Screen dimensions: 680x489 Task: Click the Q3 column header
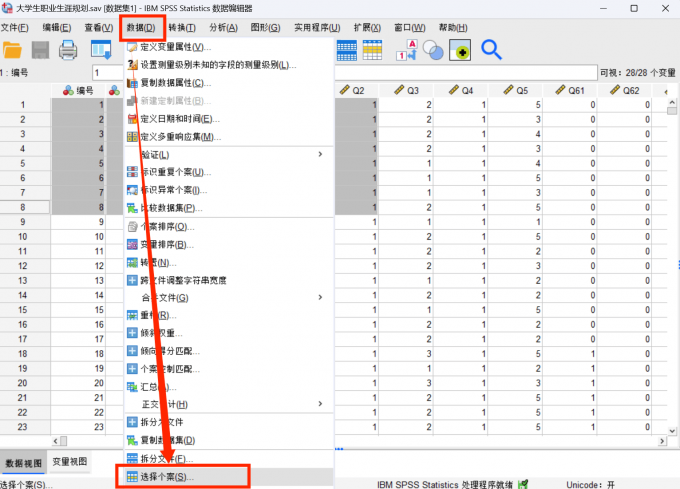pyautogui.click(x=406, y=91)
